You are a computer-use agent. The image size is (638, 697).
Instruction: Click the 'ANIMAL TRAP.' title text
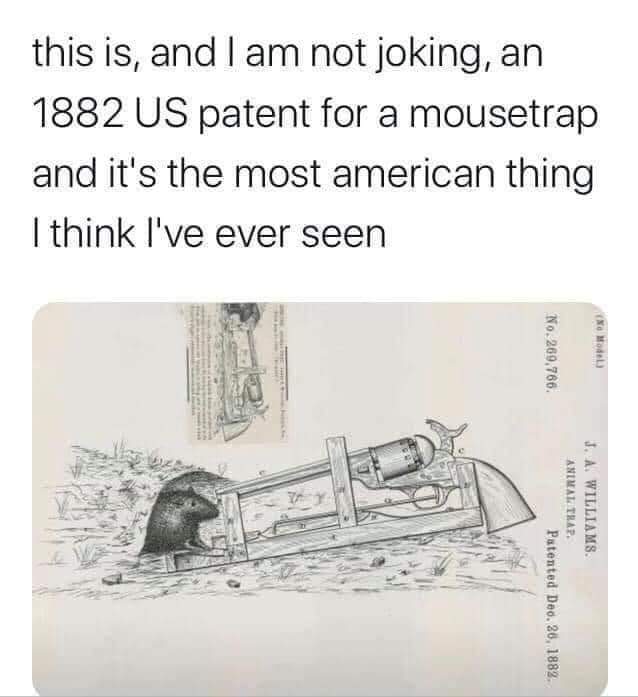(x=570, y=497)
